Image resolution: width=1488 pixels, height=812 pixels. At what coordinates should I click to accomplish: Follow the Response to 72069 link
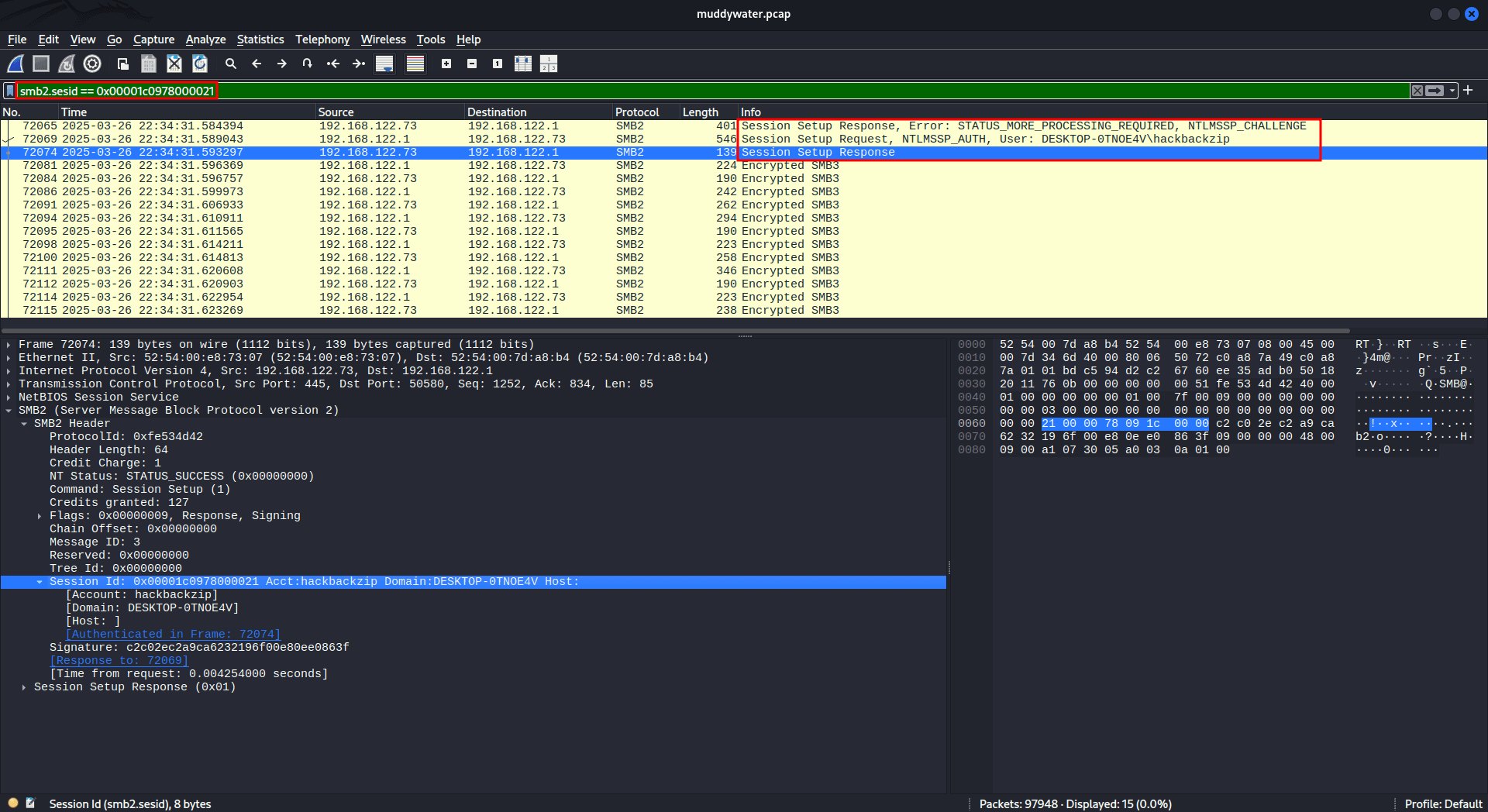(119, 661)
